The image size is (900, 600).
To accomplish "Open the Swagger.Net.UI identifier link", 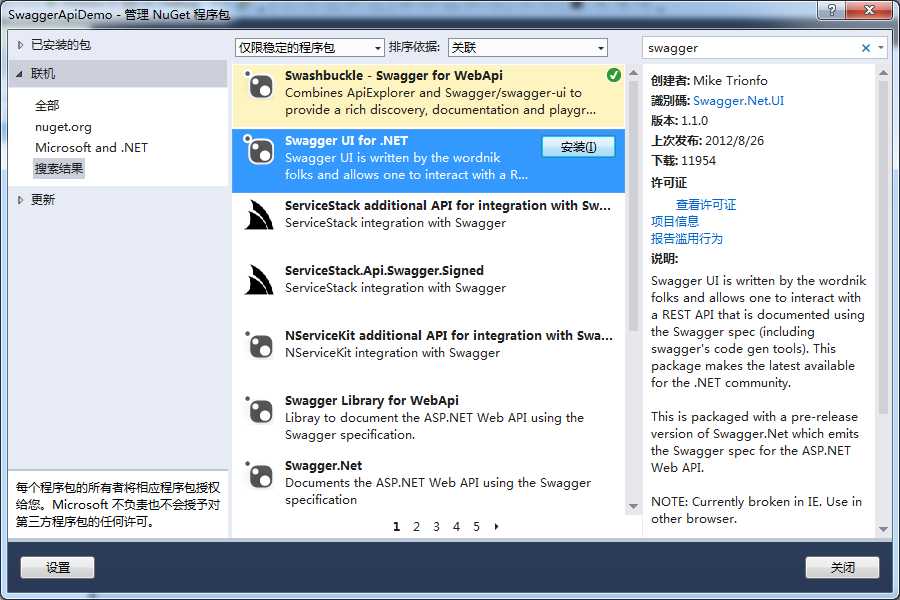I will 738,100.
